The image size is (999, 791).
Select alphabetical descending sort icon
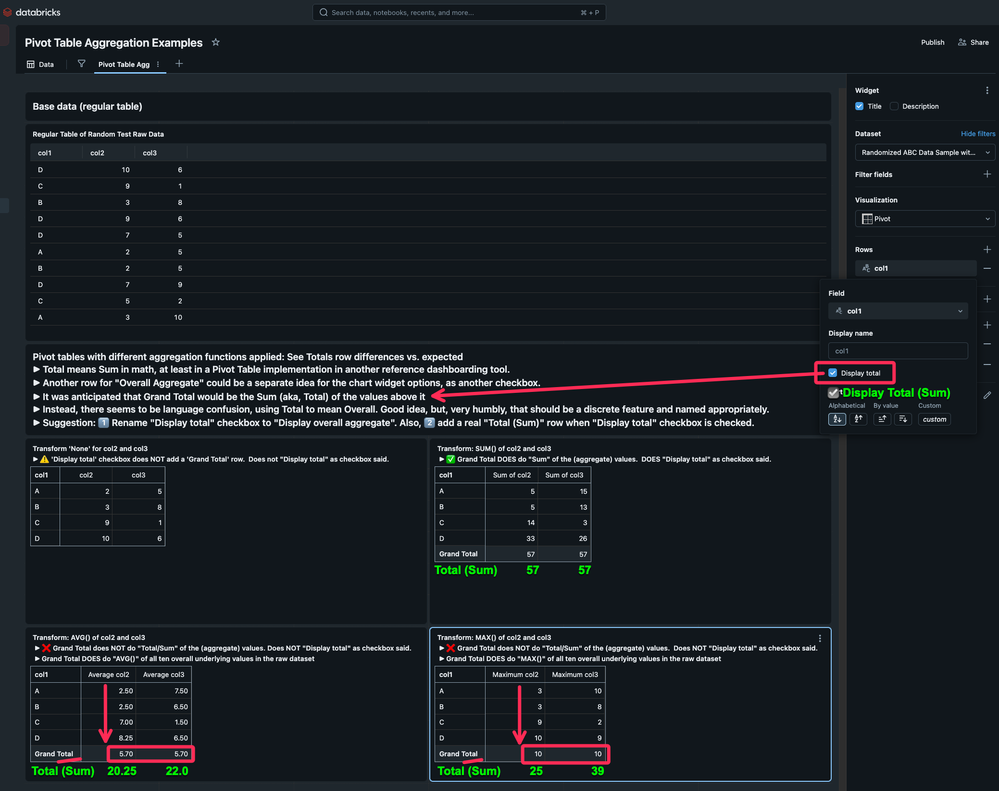(859, 419)
